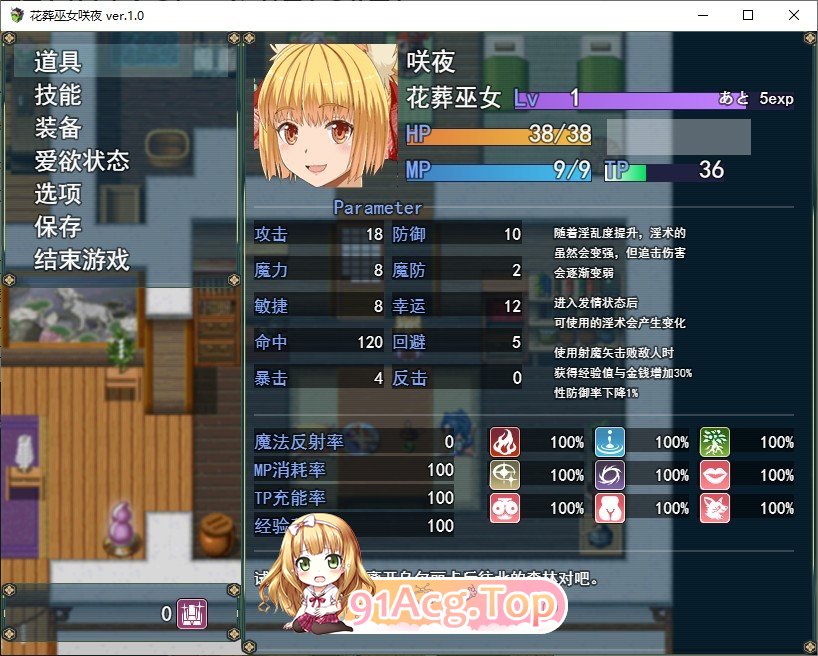Image resolution: width=818 pixels, height=656 pixels.
Task: Click the pink fox face icon
Action: pyautogui.click(x=715, y=508)
